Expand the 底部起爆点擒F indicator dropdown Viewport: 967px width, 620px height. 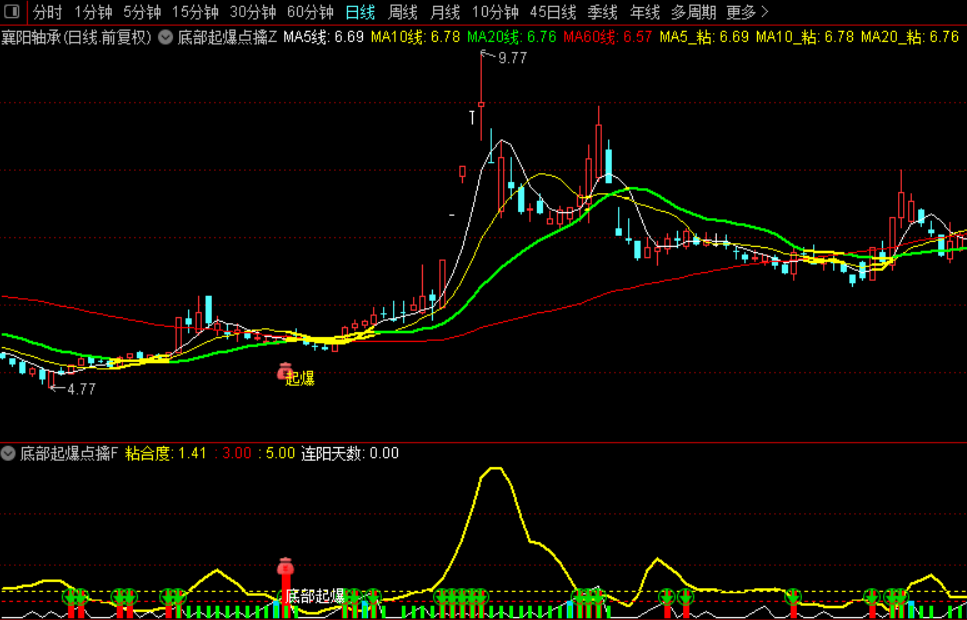[7, 454]
